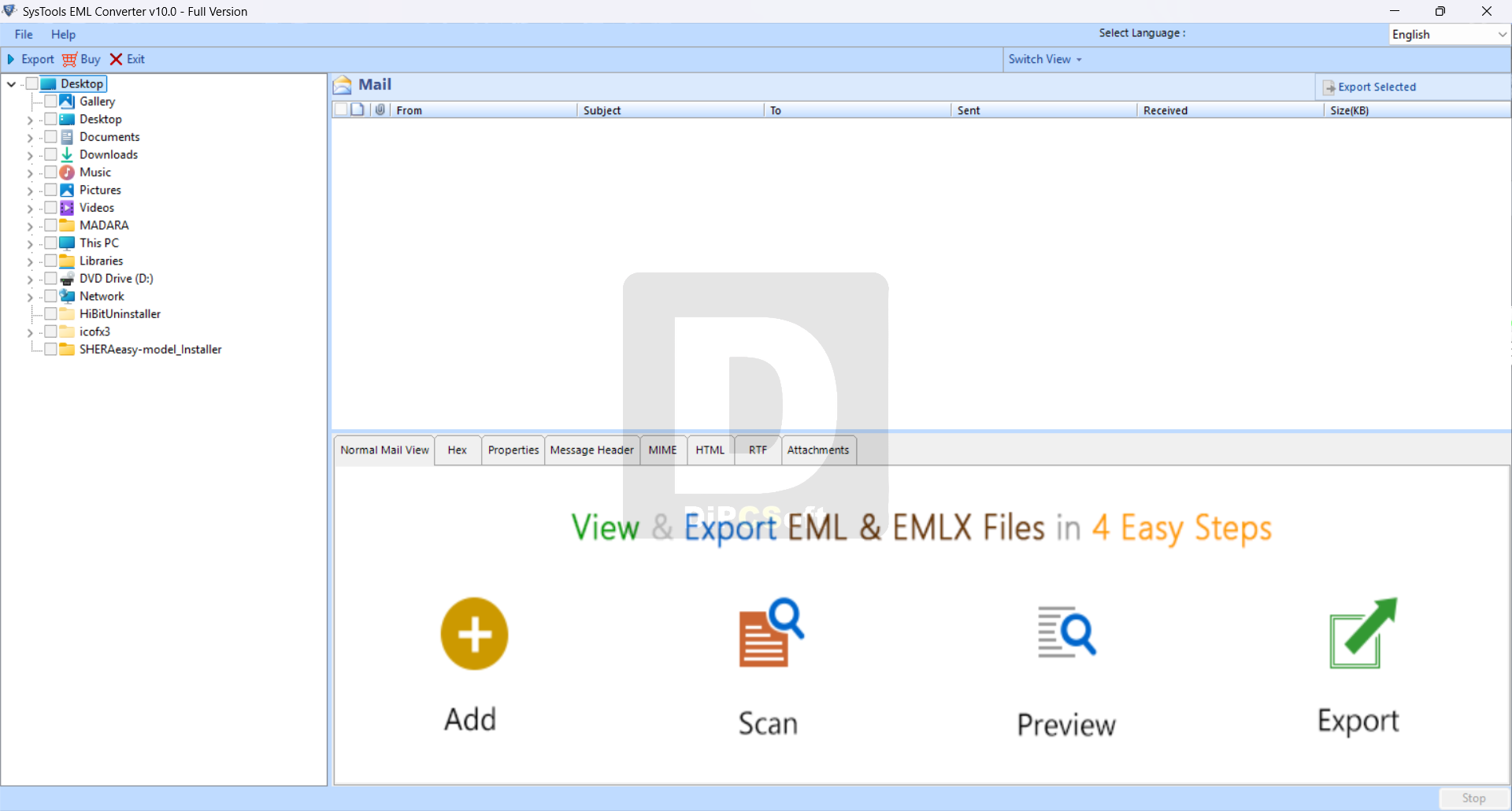1512x811 pixels.
Task: Sort mail by the From column
Action: pyautogui.click(x=484, y=110)
